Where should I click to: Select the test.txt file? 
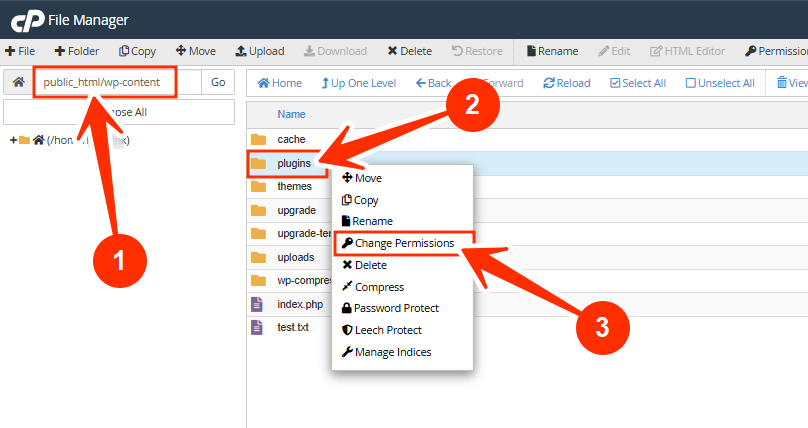pos(293,327)
